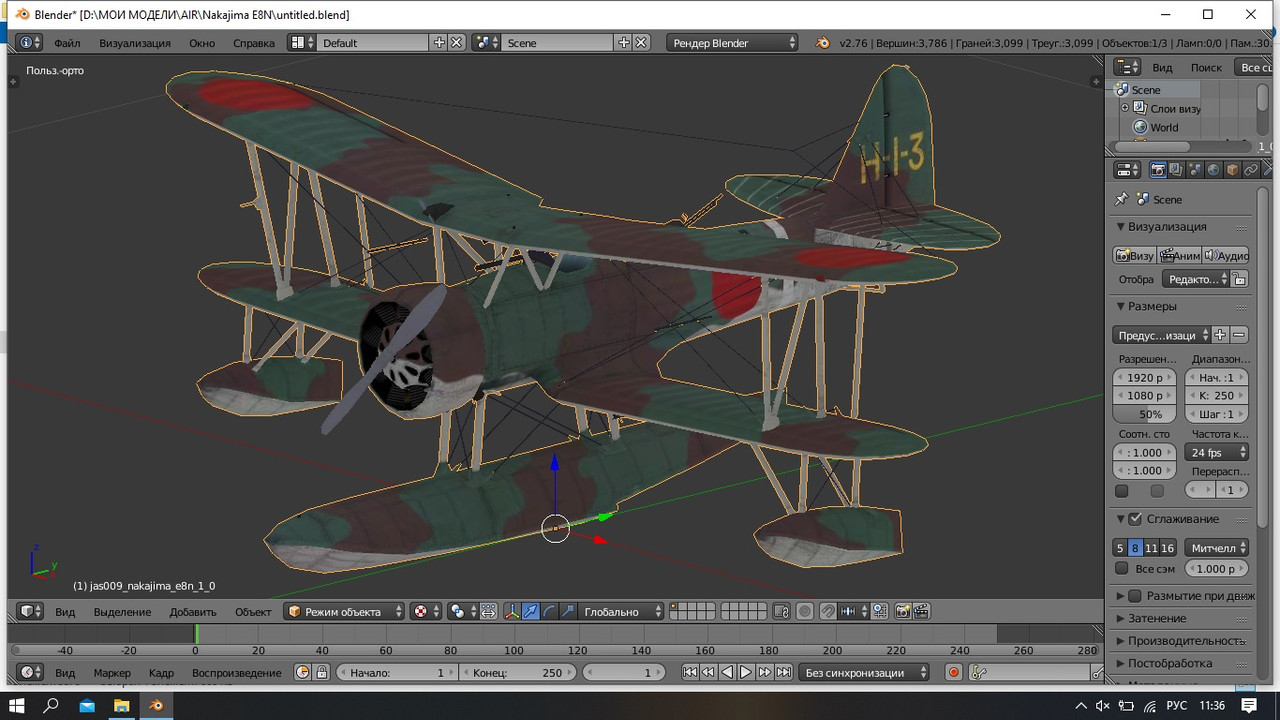1280x720 pixels.
Task: Open the Рендер Blender engine dropdown
Action: 734,43
